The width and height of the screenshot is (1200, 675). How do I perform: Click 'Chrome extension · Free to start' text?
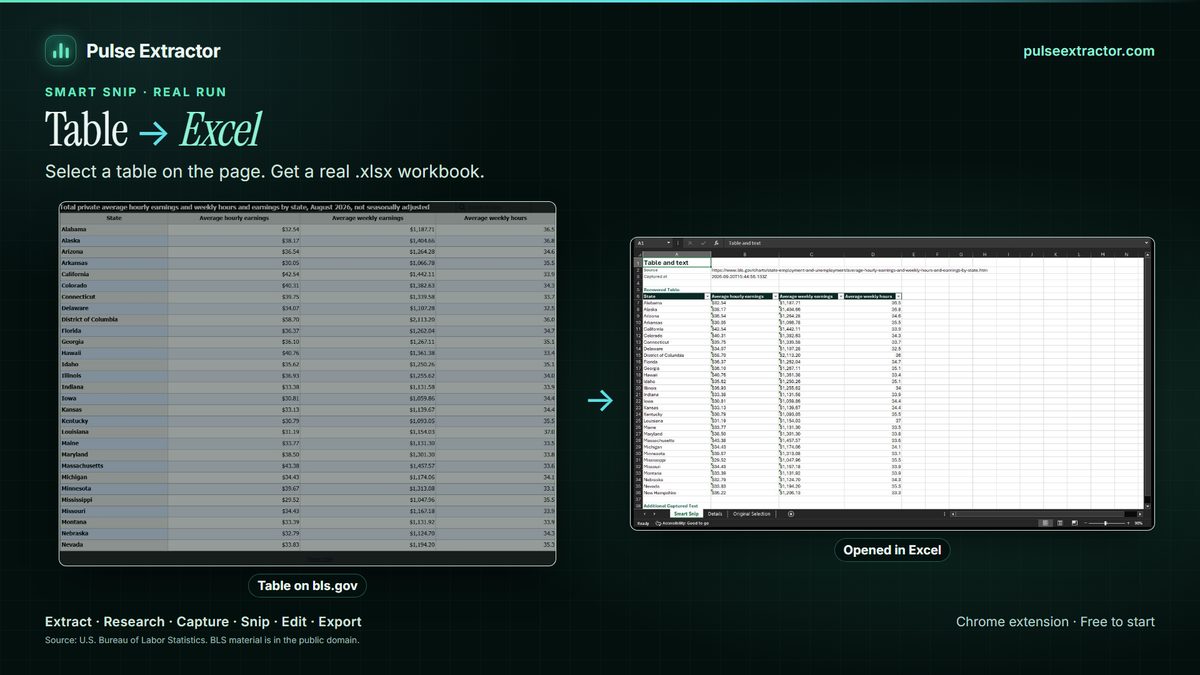(1055, 622)
